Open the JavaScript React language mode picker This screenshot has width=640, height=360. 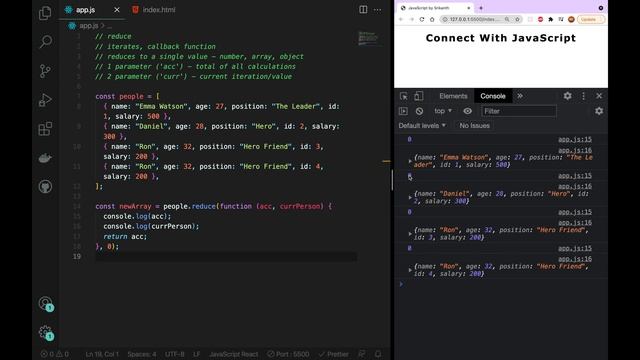pos(233,354)
